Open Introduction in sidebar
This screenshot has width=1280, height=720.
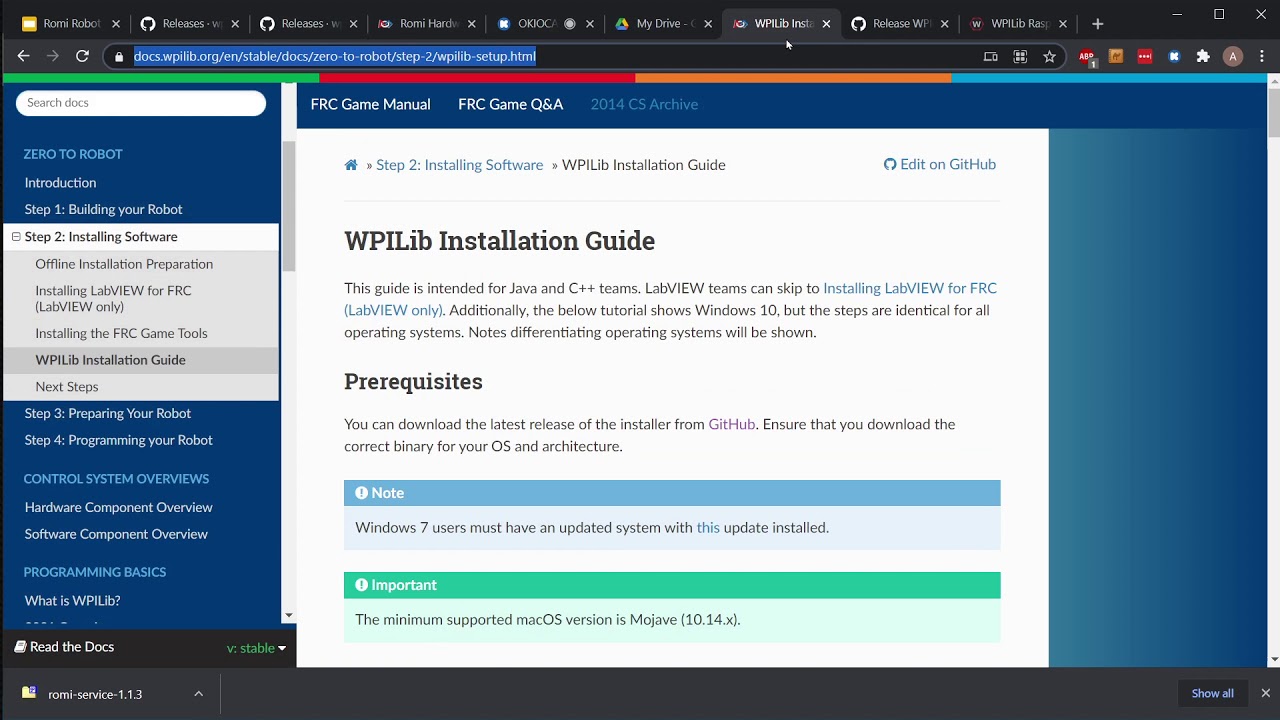(60, 183)
